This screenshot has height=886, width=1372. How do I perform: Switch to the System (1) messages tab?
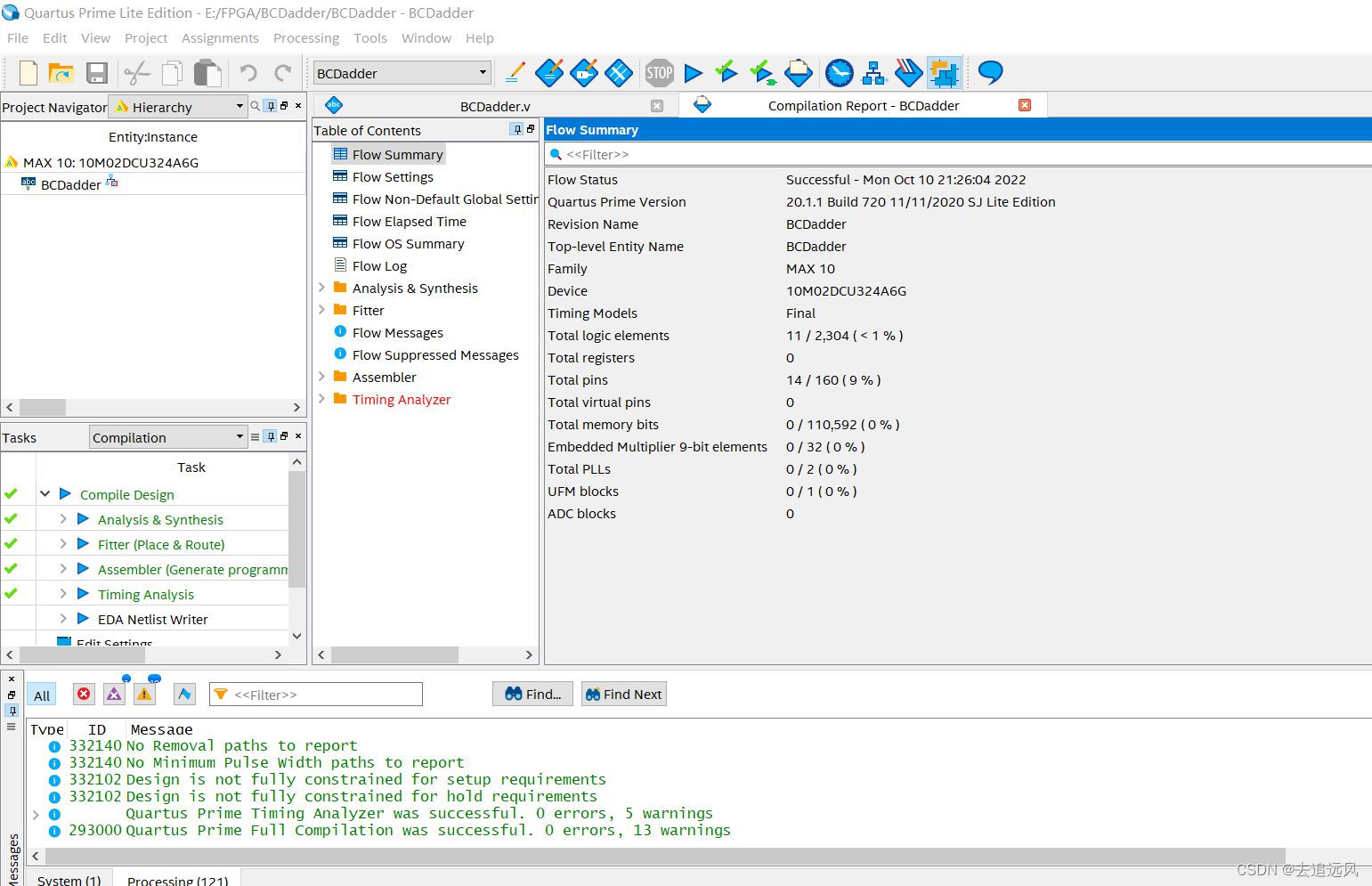click(x=69, y=880)
